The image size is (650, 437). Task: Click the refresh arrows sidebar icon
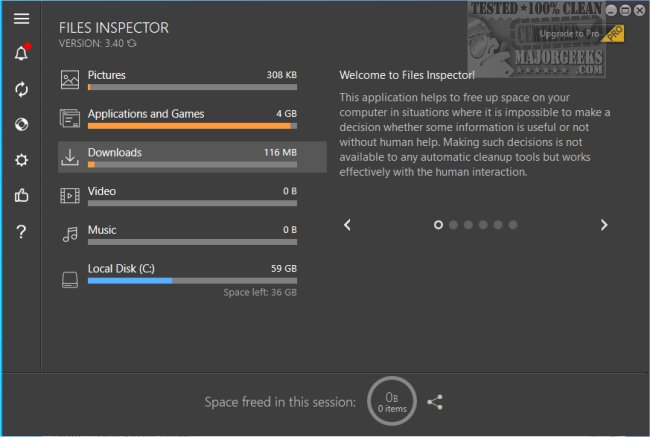point(21,89)
